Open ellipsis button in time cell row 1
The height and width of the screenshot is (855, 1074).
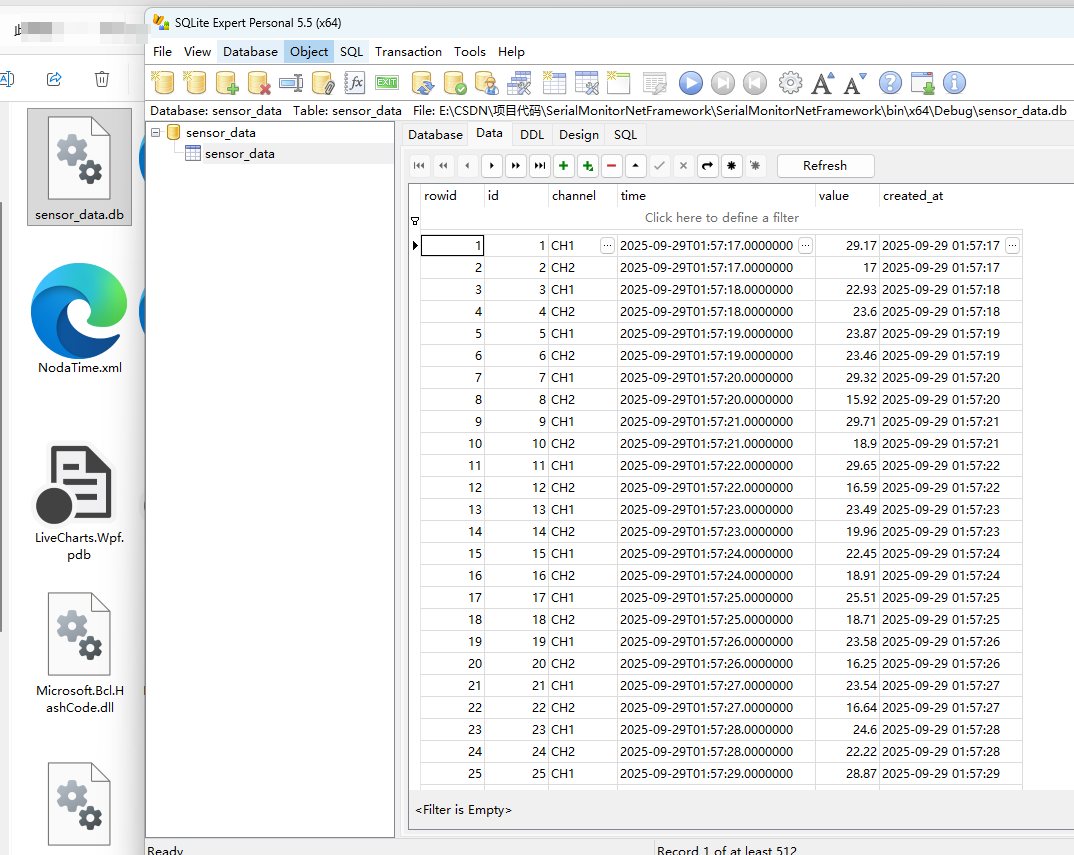coord(806,245)
